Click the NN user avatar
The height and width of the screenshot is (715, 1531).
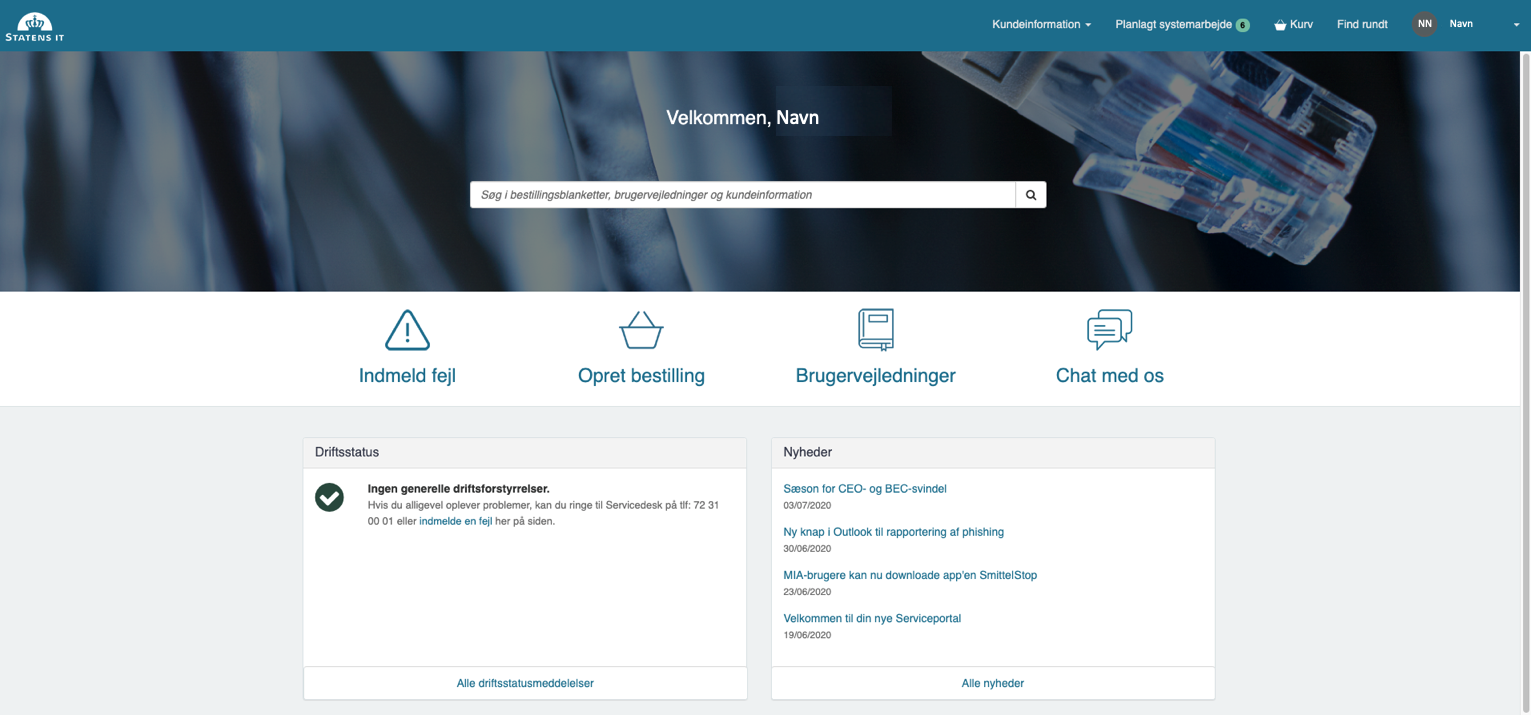pos(1424,24)
